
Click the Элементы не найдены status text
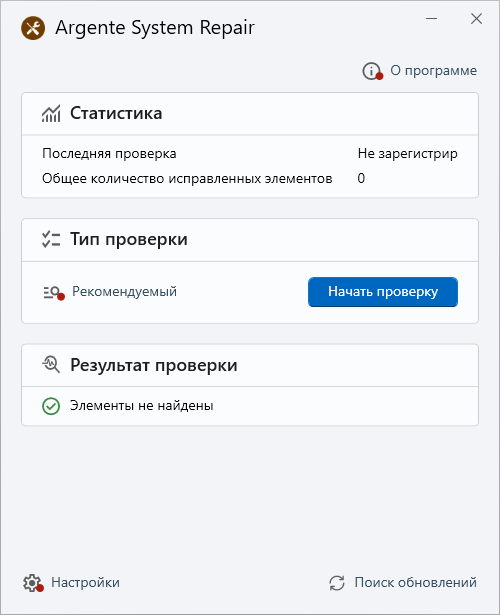coord(142,406)
